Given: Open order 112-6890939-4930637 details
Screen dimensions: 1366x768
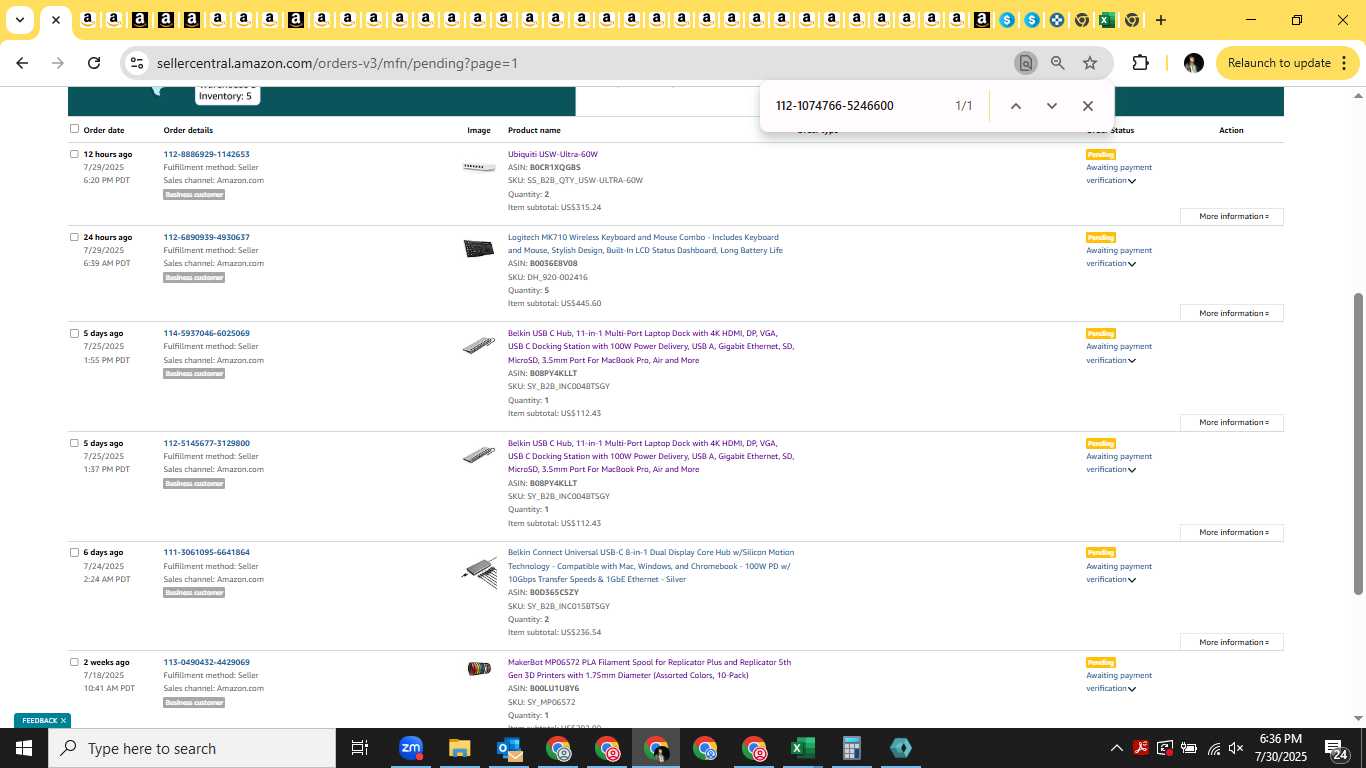Looking at the screenshot, I should coord(206,237).
